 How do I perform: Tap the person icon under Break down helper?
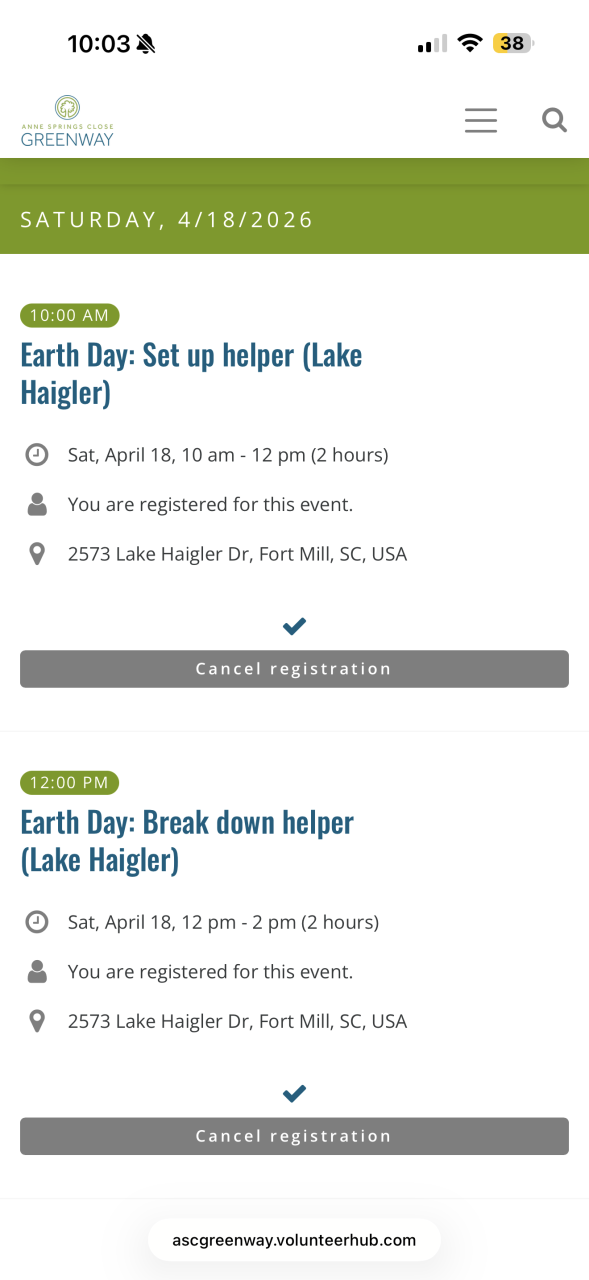[37, 972]
